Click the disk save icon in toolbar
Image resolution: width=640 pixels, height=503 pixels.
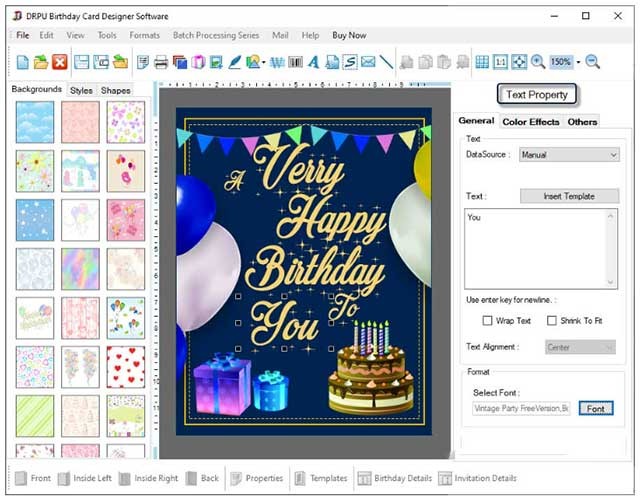click(x=82, y=62)
